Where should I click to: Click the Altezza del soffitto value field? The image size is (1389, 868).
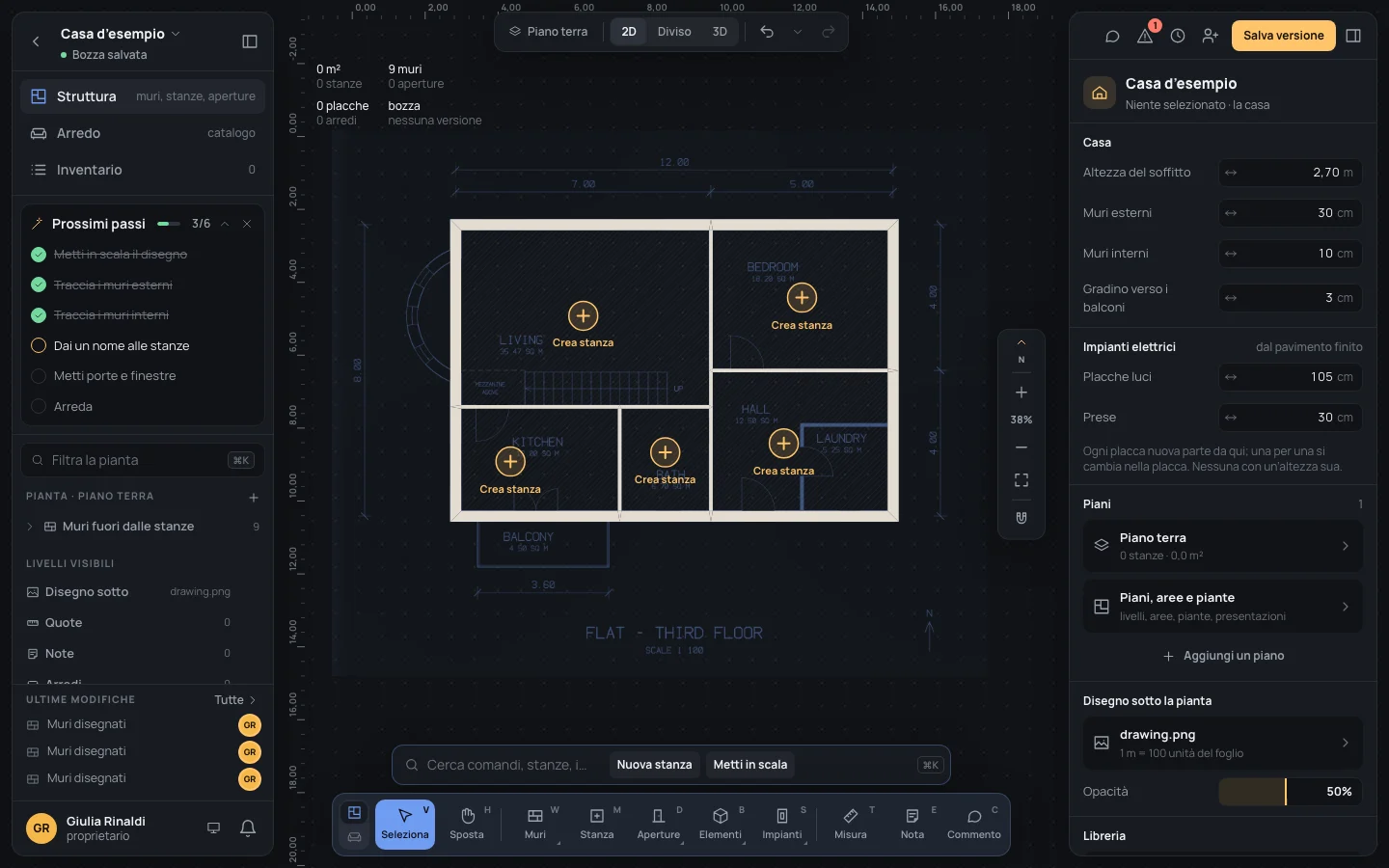click(1290, 173)
